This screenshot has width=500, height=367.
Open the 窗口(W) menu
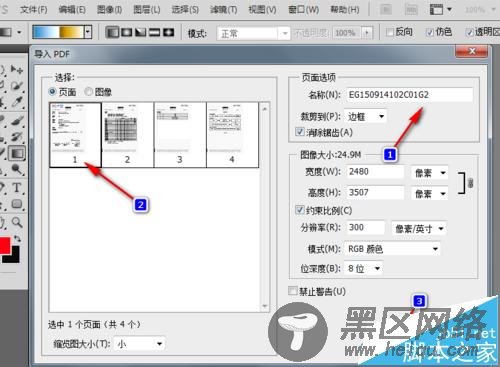303,9
